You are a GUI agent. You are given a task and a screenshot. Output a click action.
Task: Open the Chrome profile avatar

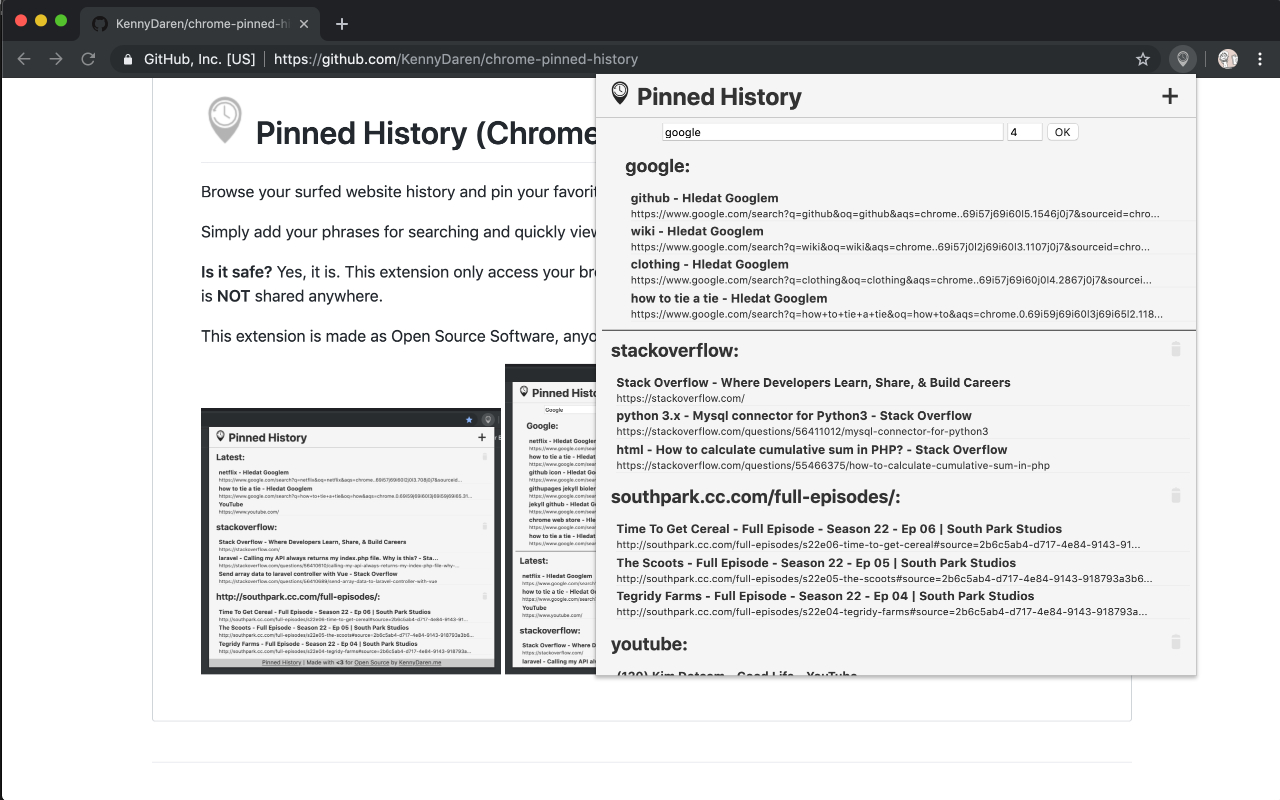(1228, 59)
